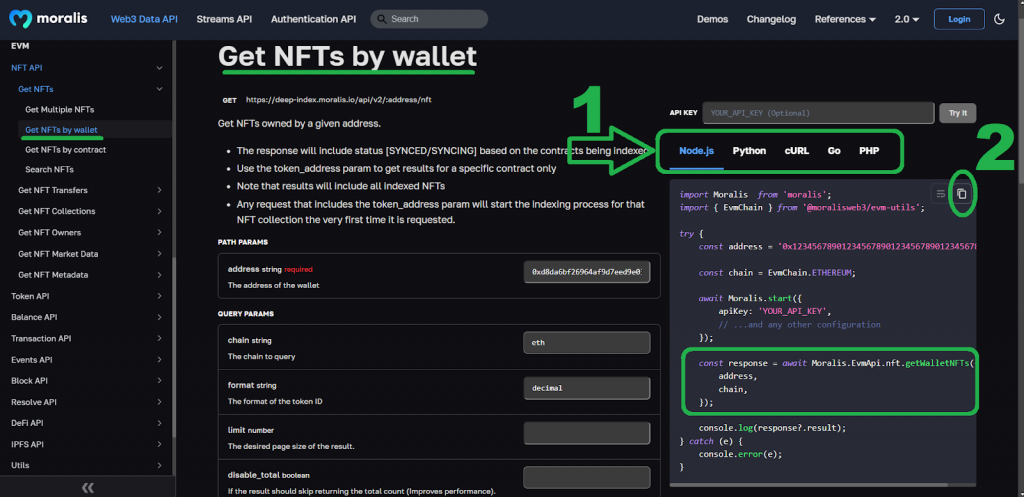Click the getWalletNFTs code text
The image size is (1024, 497).
point(937,363)
